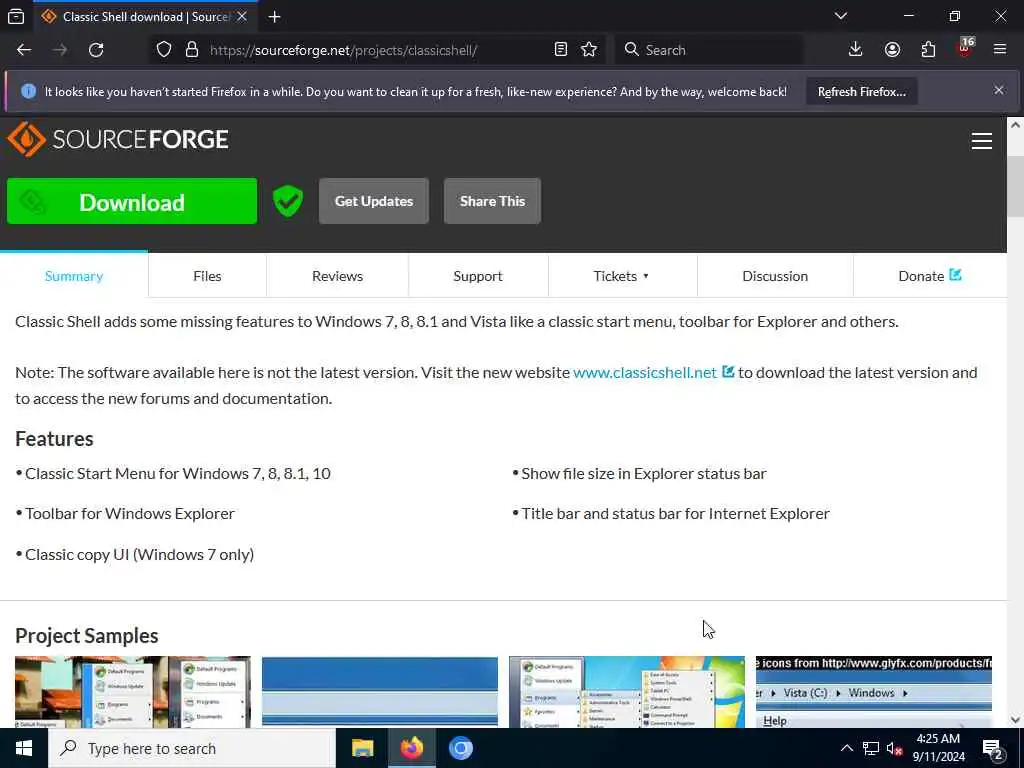Click the Firefox taskbar icon
This screenshot has height=768, width=1024.
[411, 748]
